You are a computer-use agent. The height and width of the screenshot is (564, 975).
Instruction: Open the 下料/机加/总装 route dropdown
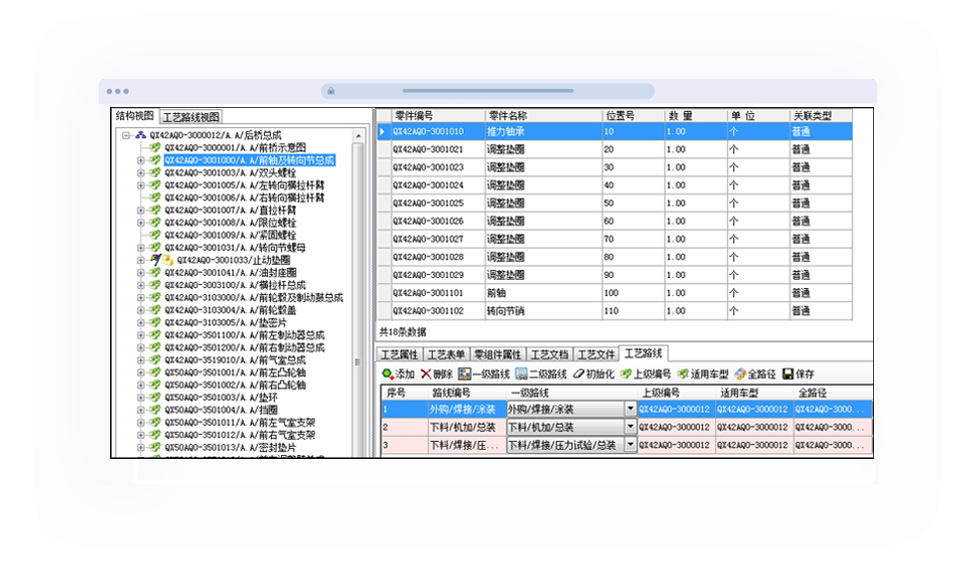click(x=630, y=427)
